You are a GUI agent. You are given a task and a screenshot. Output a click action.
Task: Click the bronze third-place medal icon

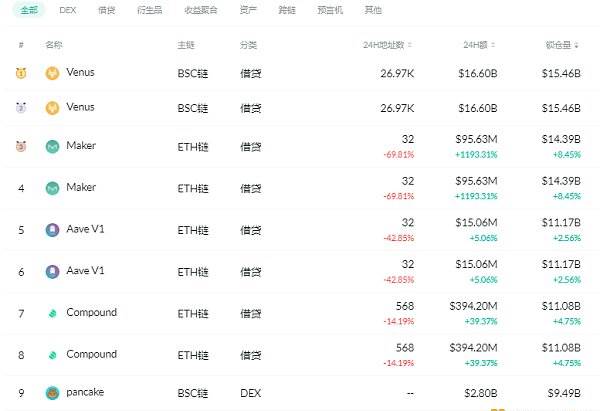21,146
